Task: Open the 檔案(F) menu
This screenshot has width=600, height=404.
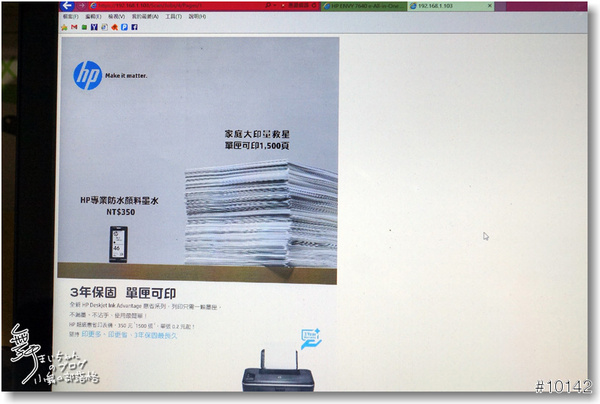Action: pyautogui.click(x=71, y=16)
